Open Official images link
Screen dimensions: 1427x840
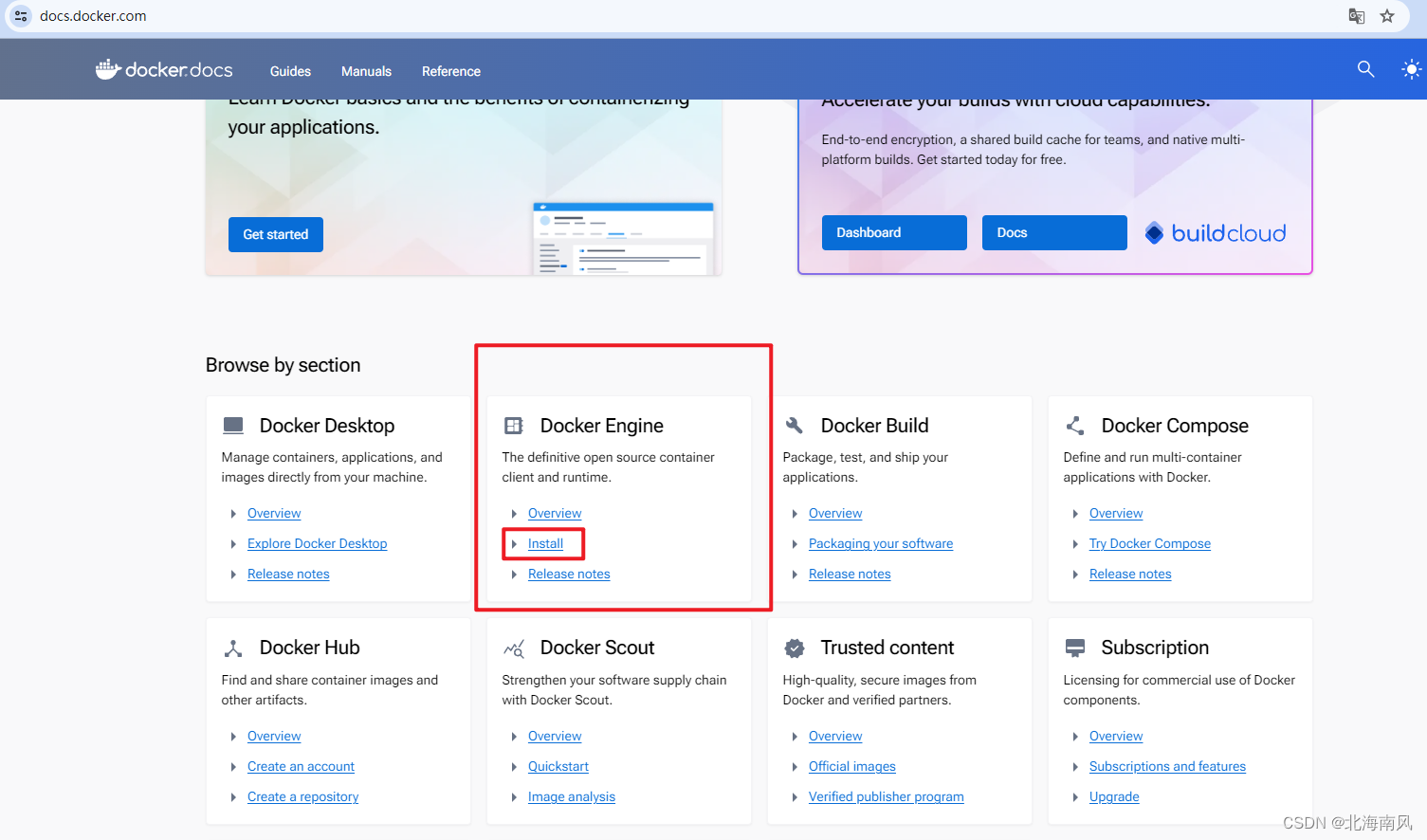tap(852, 766)
